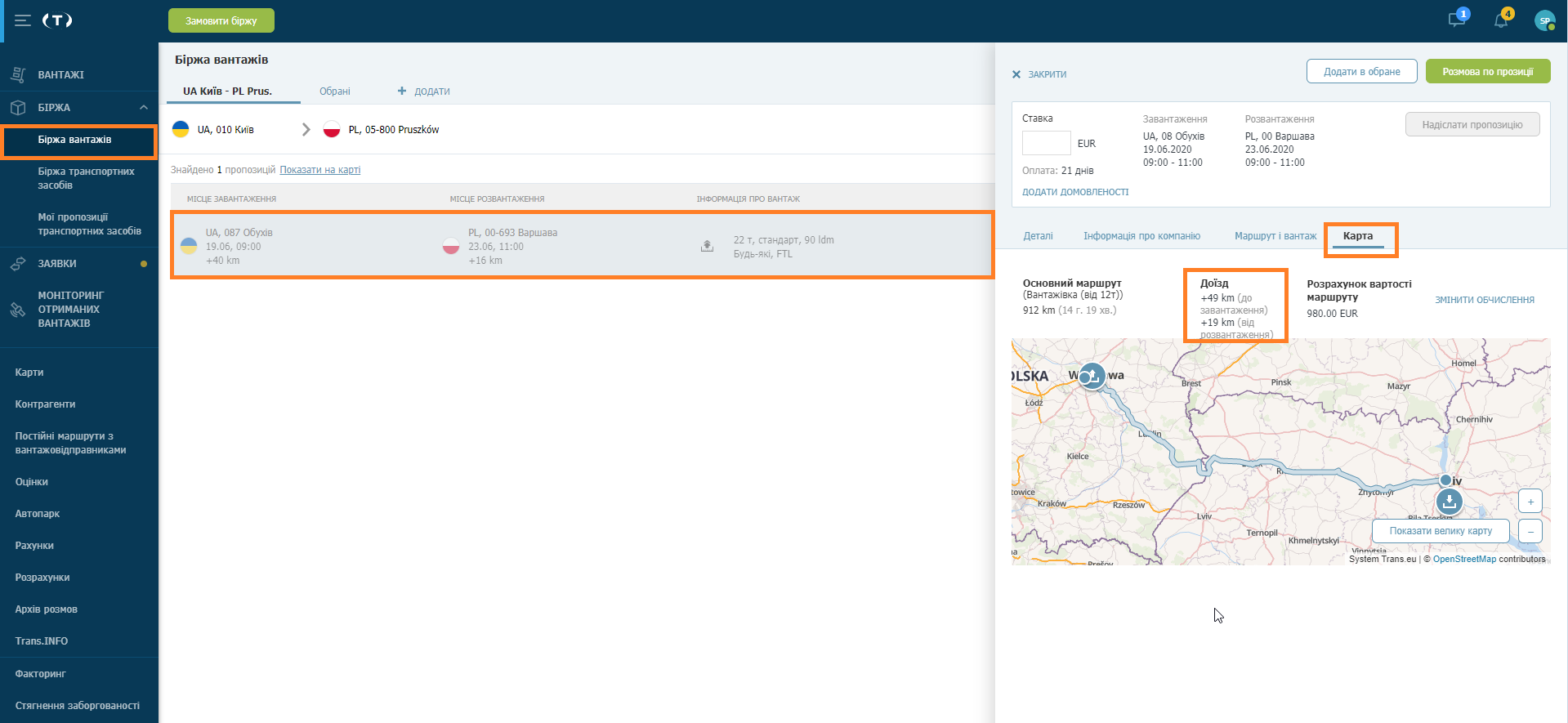Click Розмова по позиції button
The height and width of the screenshot is (723, 1568).
pyautogui.click(x=1487, y=71)
